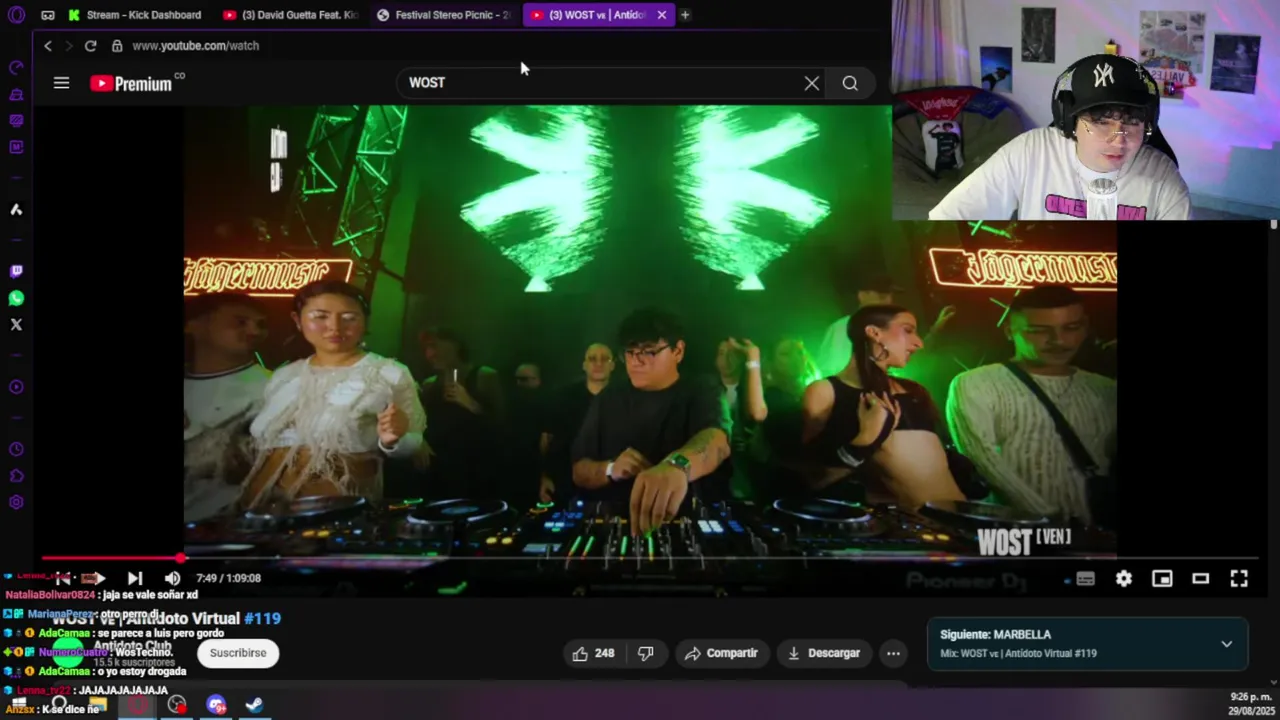Click the Suscribirse button

[x=238, y=653]
